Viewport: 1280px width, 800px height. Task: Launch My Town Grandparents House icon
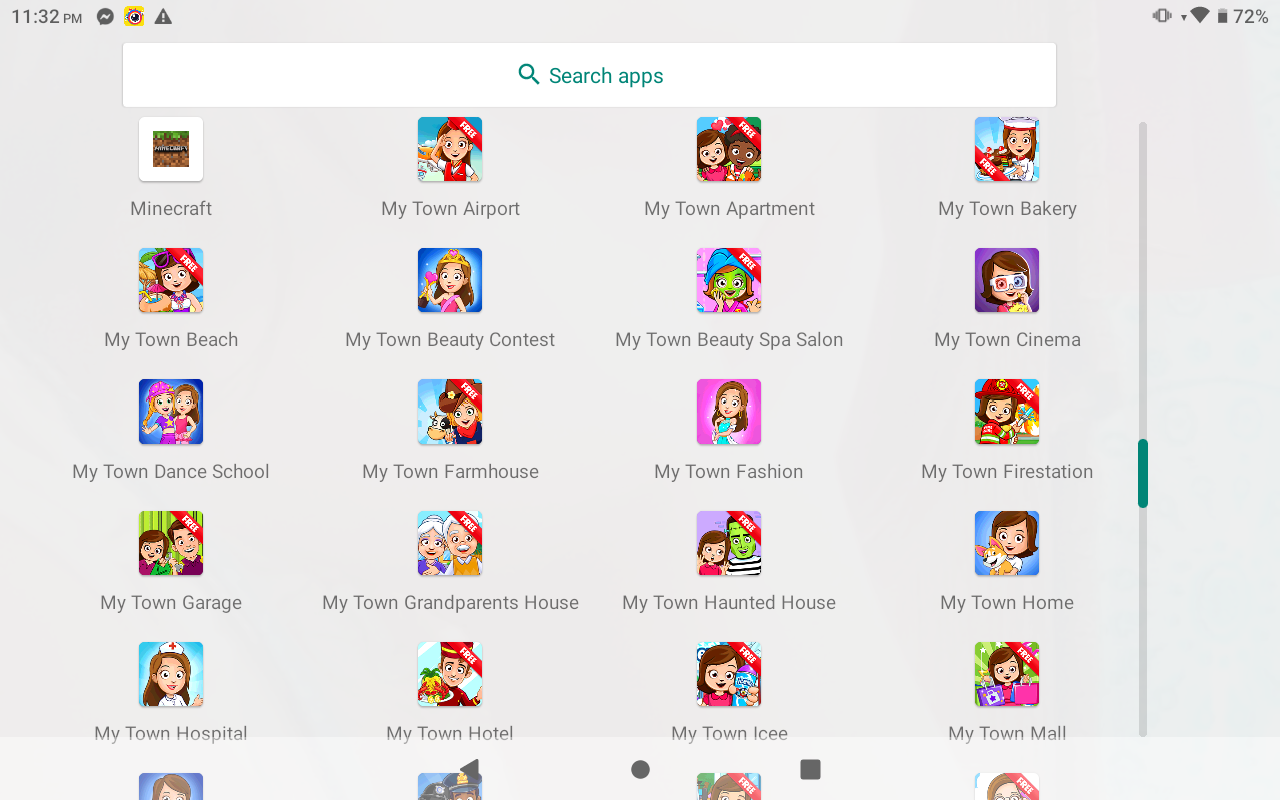coord(450,543)
